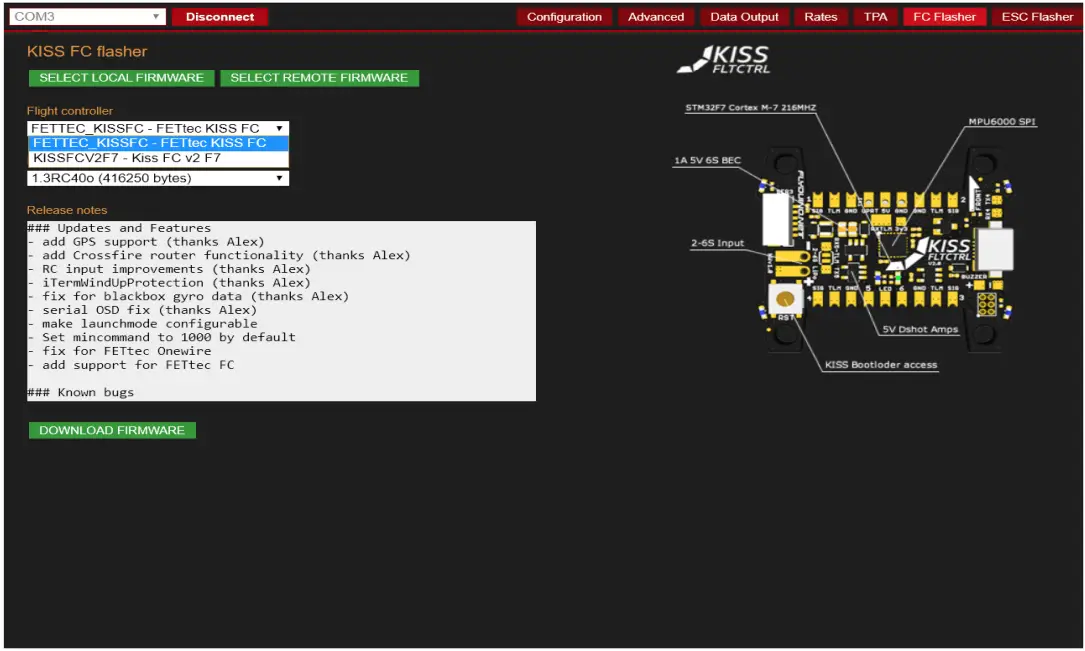Open the COM3 port dropdown
Viewport: 1085px width, 651px height.
pyautogui.click(x=87, y=17)
